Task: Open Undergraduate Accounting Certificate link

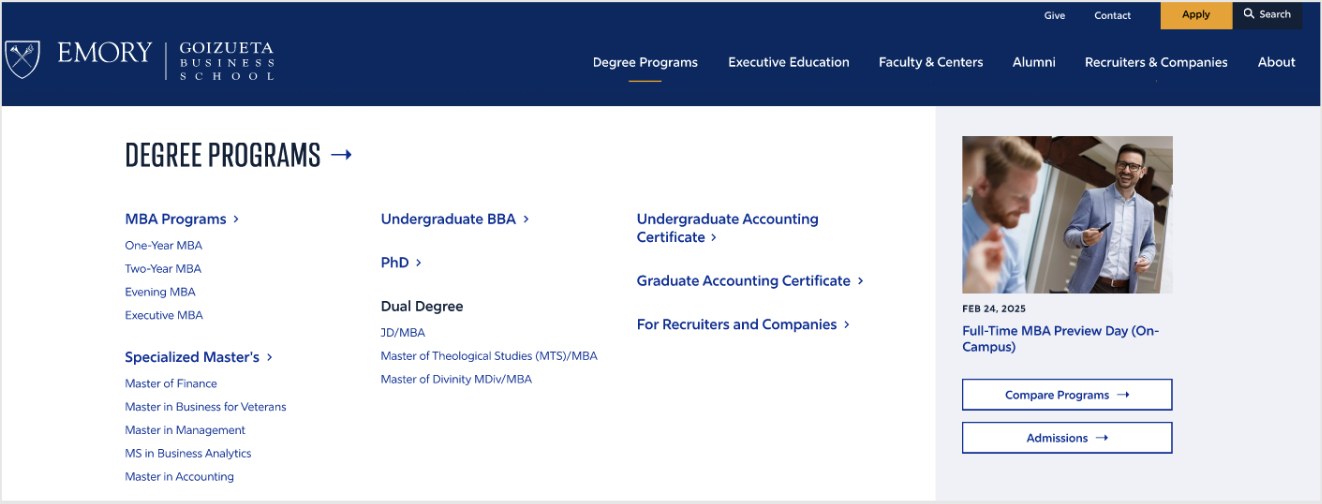Action: (x=728, y=228)
